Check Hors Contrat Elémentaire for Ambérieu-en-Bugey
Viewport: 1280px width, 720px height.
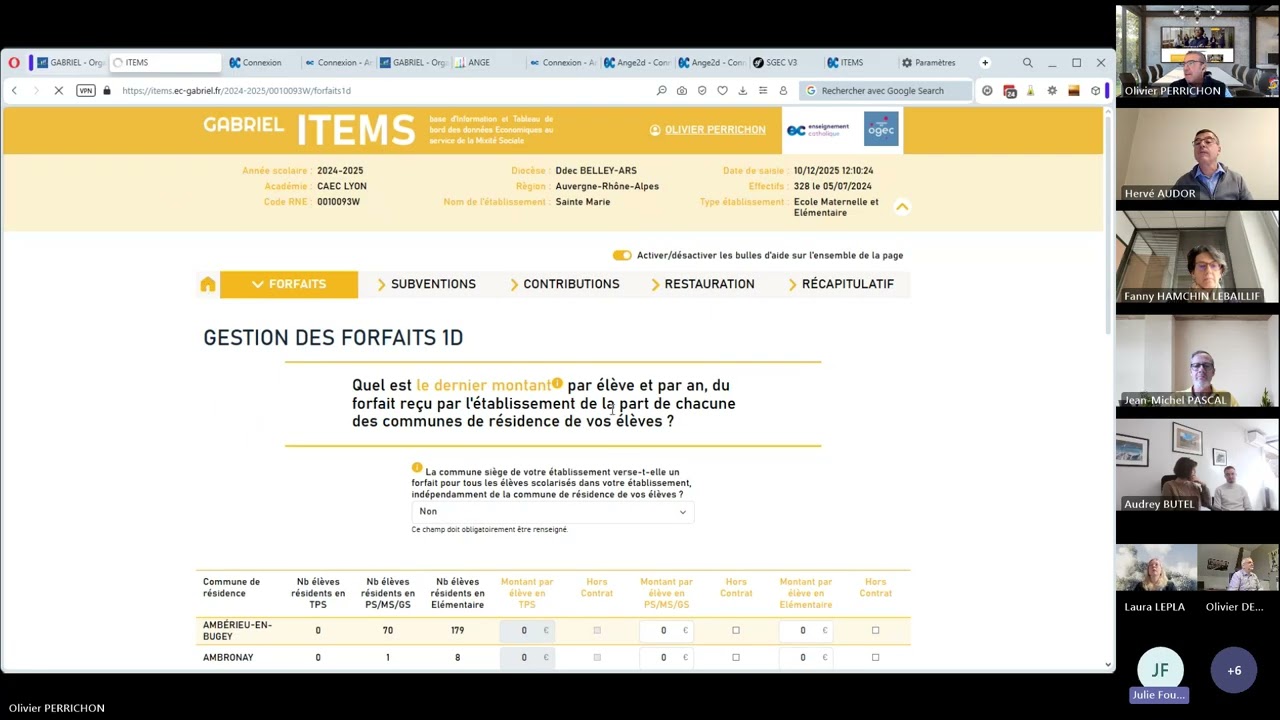[x=875, y=630]
